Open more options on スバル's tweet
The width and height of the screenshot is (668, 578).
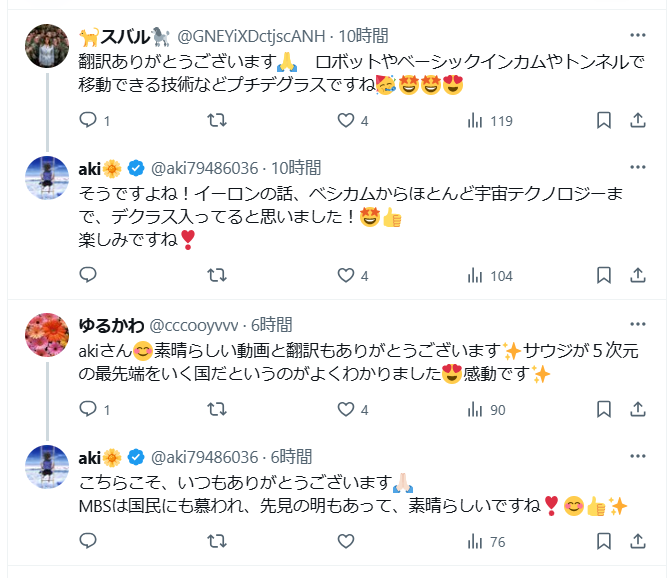(637, 36)
